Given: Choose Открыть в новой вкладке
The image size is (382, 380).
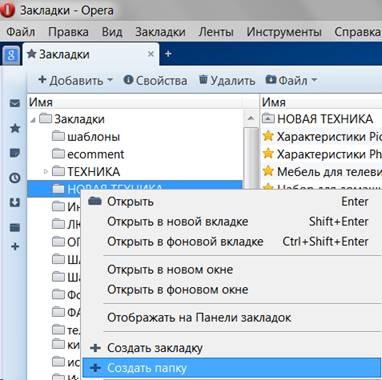Looking at the screenshot, I should tap(231, 222).
